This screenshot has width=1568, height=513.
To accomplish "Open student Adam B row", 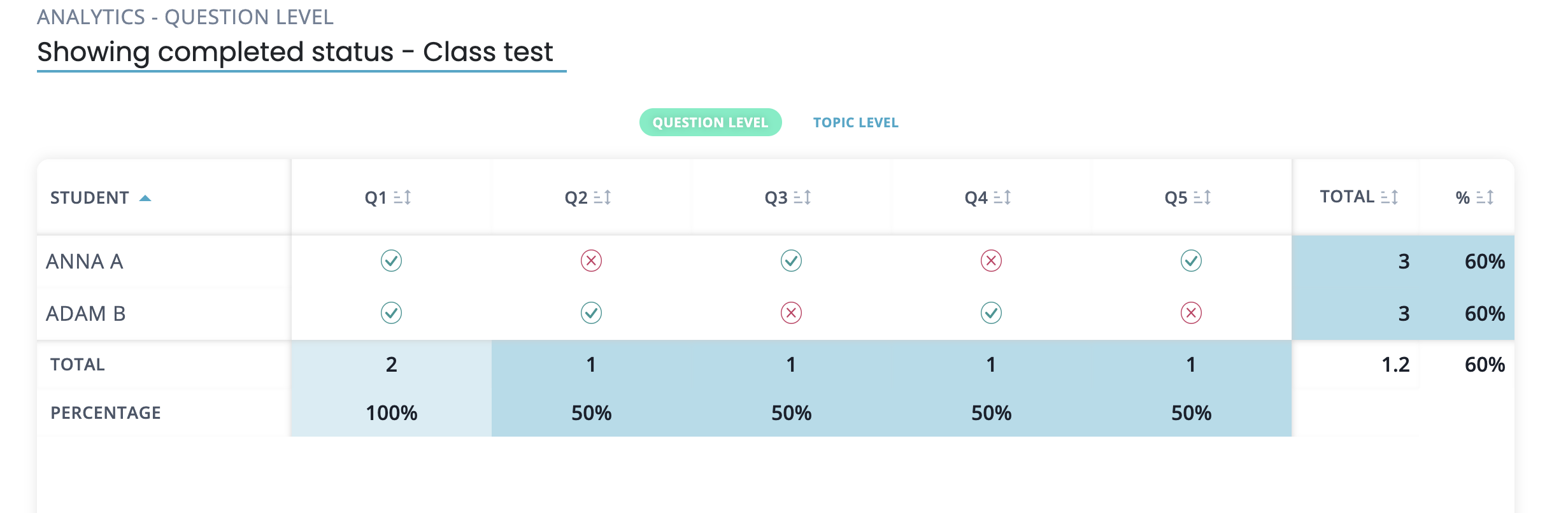I will pos(86,314).
